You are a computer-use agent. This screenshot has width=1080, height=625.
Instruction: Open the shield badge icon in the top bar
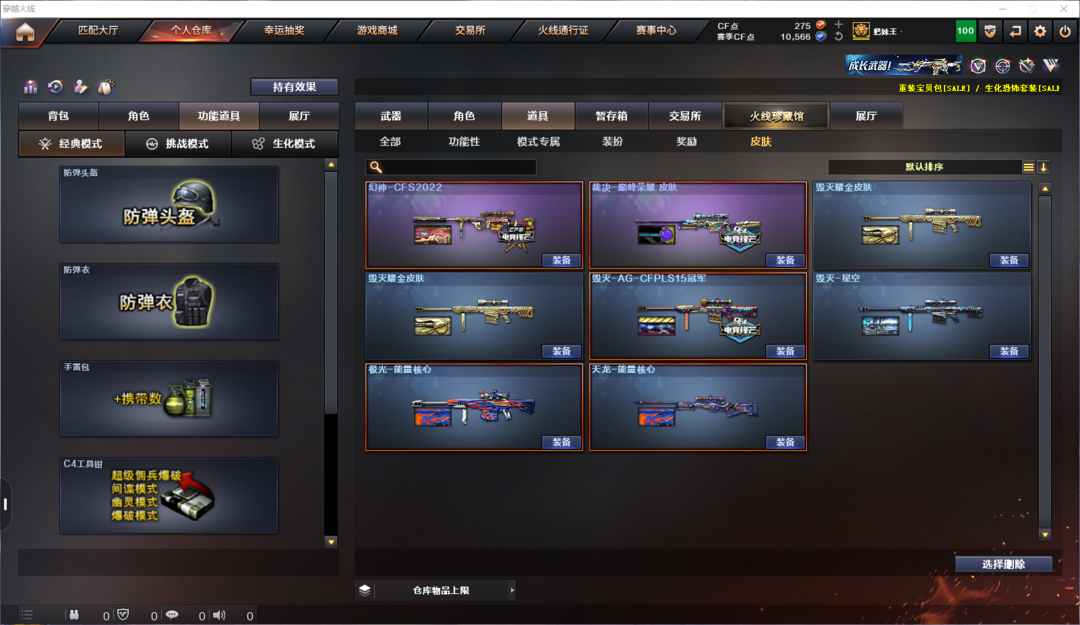tap(990, 30)
